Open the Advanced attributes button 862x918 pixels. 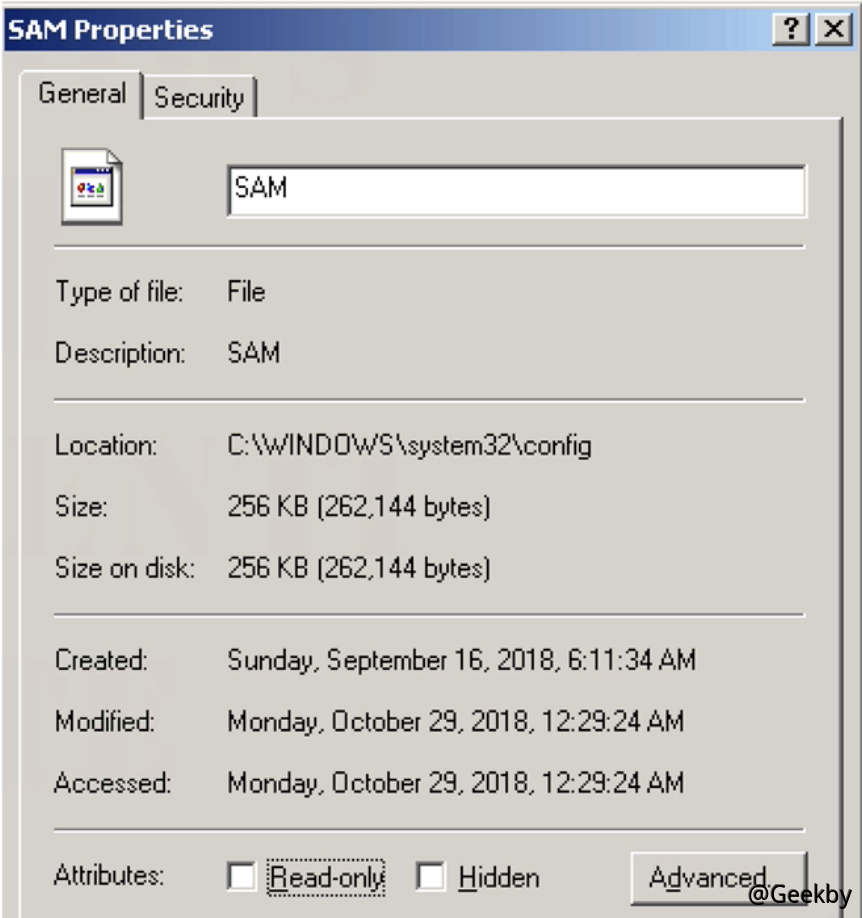tap(717, 877)
